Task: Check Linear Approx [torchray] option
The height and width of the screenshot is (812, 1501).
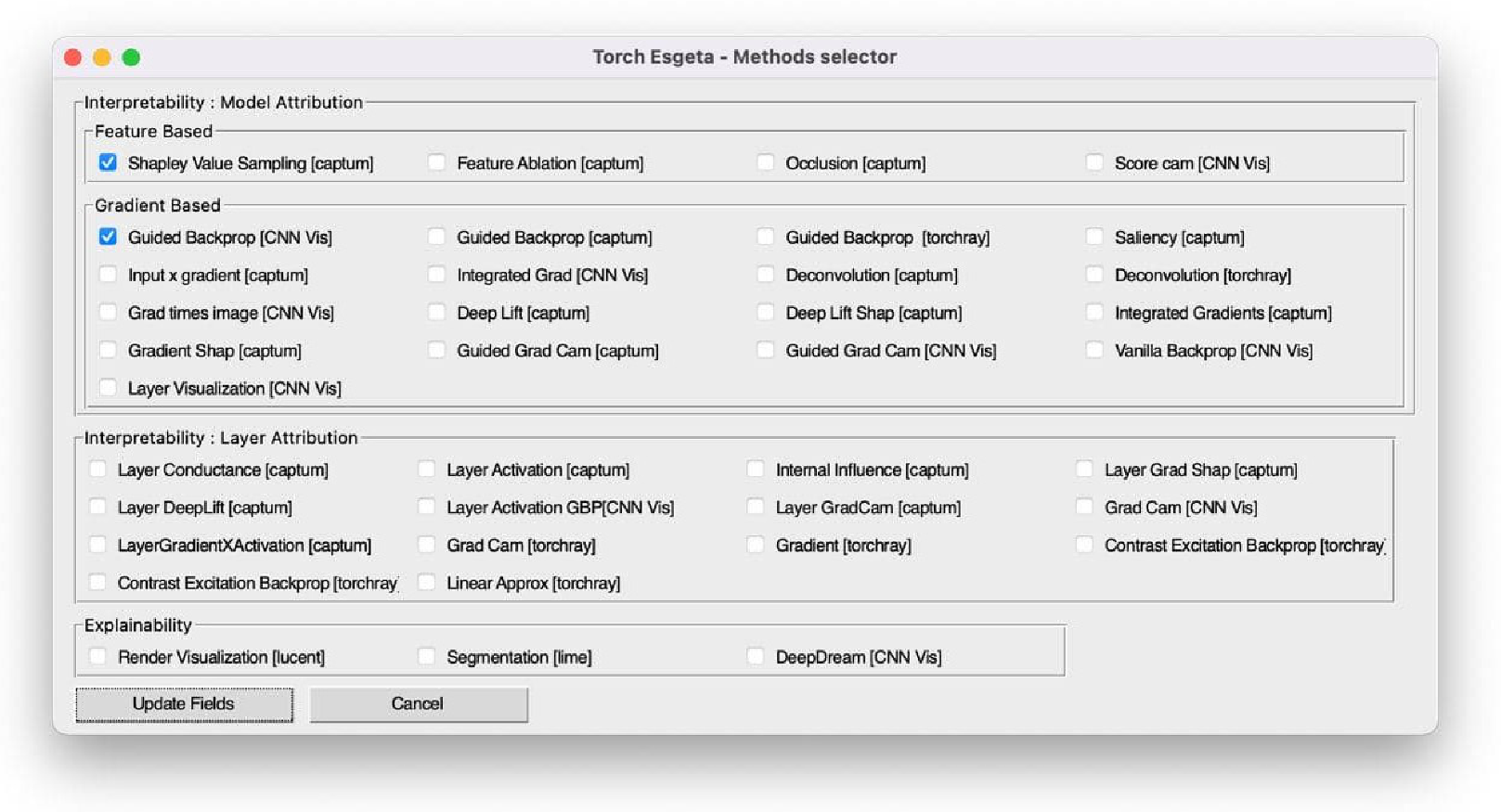Action: 427,583
